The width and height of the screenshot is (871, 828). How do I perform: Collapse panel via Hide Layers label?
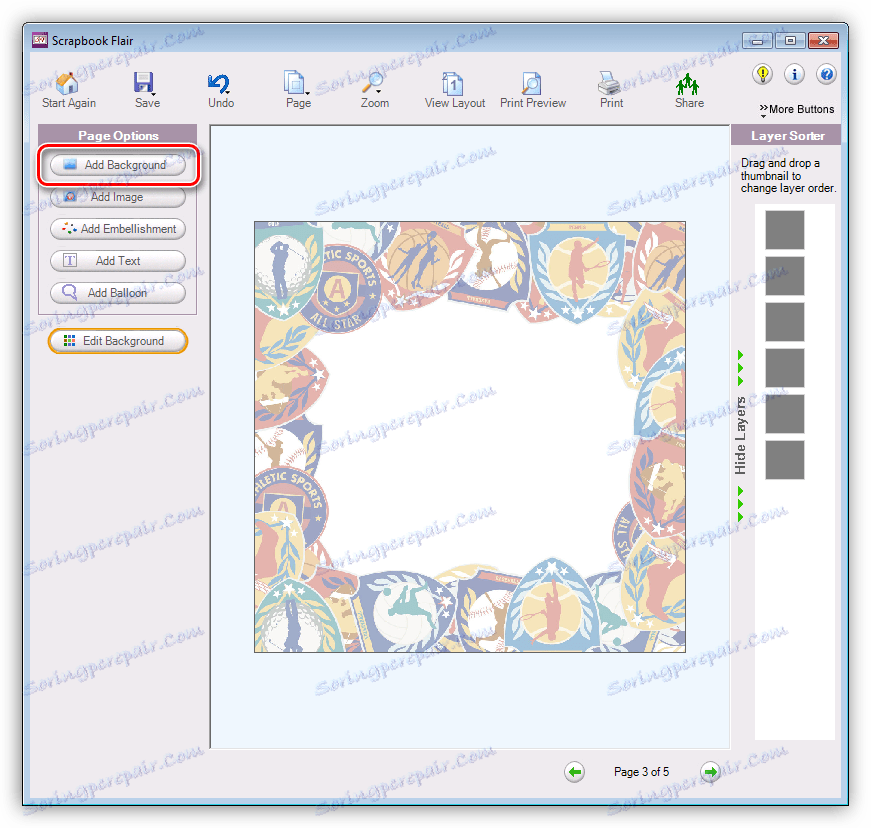tap(740, 436)
